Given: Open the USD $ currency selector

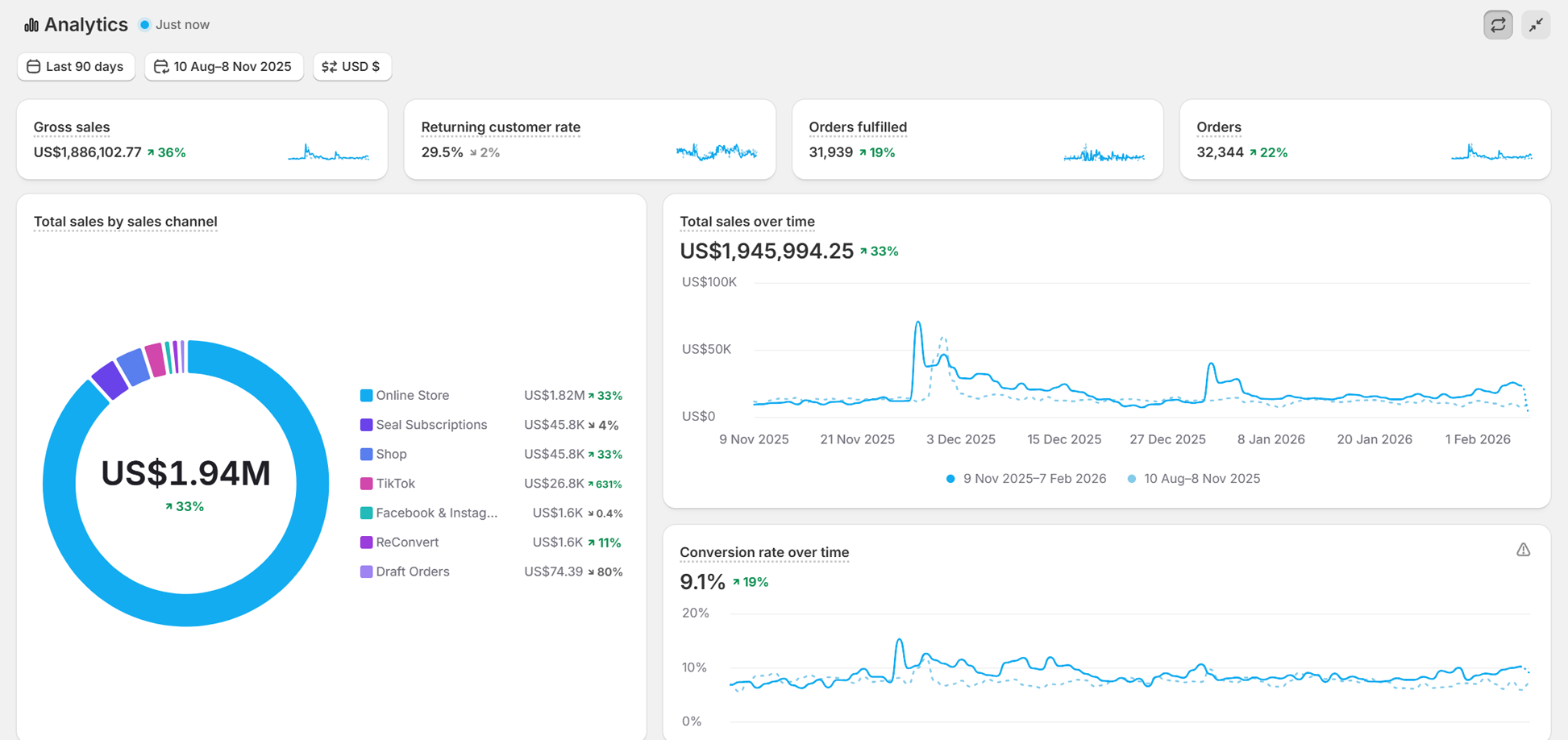Looking at the screenshot, I should [351, 67].
